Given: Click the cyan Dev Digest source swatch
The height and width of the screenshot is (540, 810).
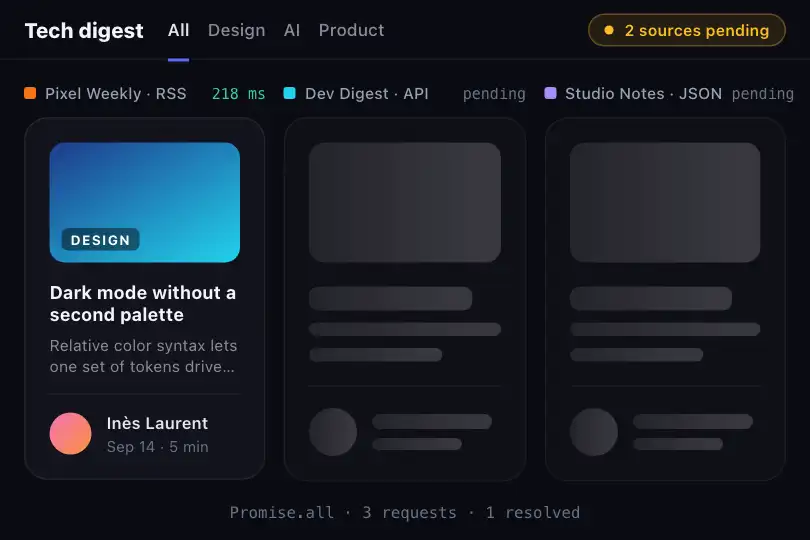Looking at the screenshot, I should (x=290, y=93).
